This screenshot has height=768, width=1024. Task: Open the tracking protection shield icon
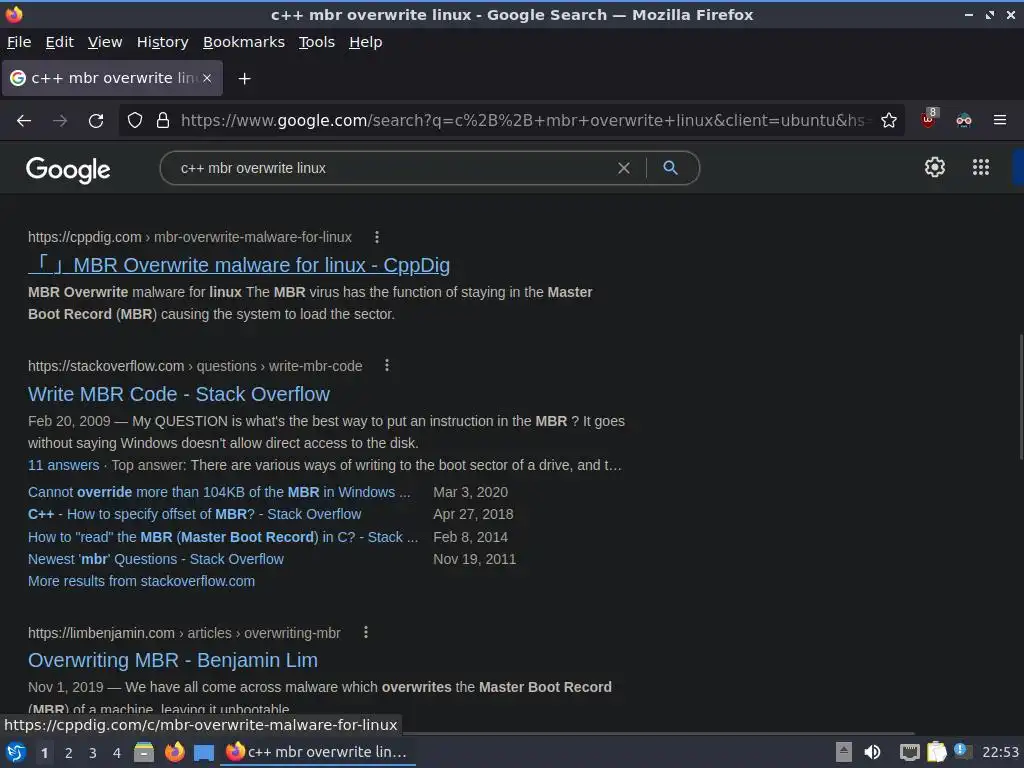135,121
